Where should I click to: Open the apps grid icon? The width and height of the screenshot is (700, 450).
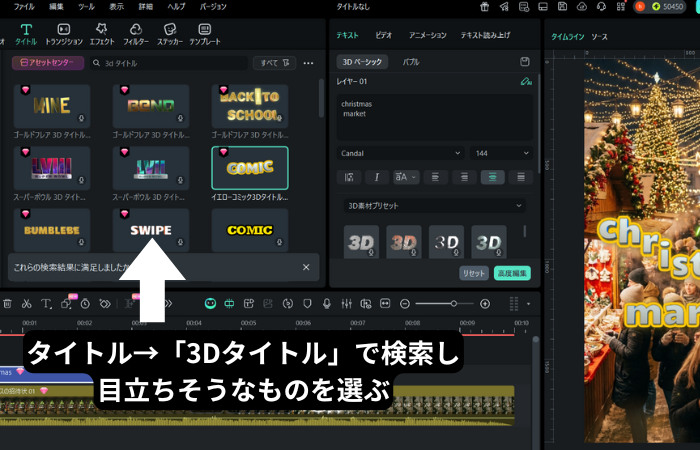coord(621,6)
